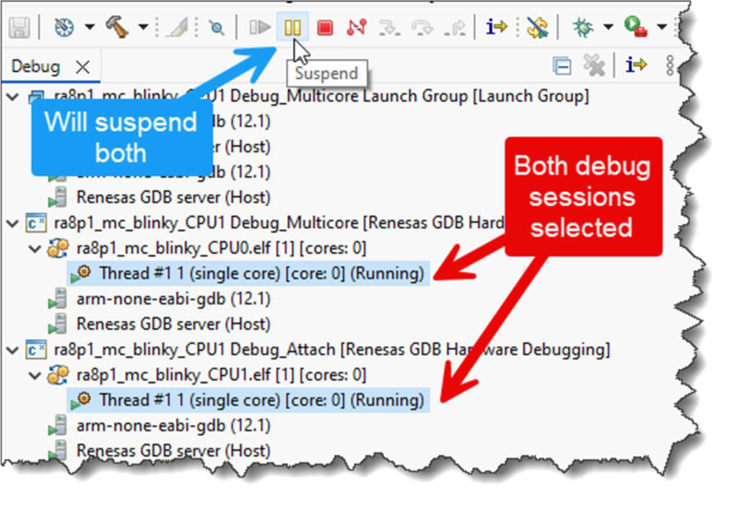Viewport: 738px width, 512px height.
Task: Click the disabled Save floppy icon
Action: (19, 28)
